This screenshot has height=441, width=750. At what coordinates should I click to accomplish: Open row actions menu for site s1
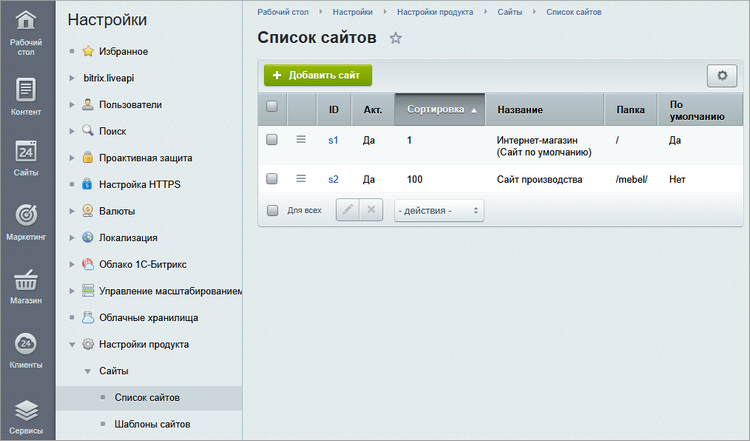[301, 140]
